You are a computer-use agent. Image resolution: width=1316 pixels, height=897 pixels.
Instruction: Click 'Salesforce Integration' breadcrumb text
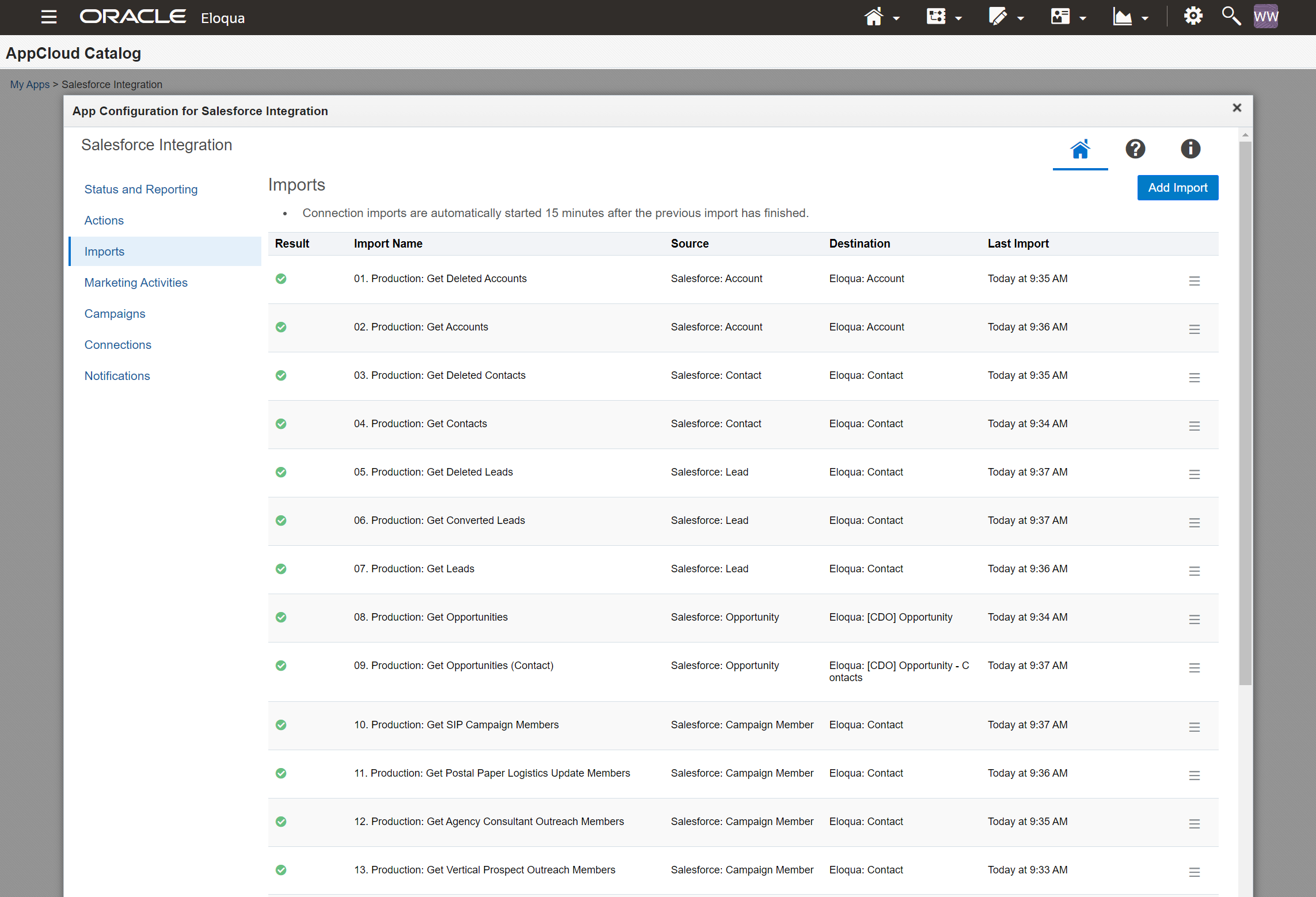pyautogui.click(x=112, y=85)
